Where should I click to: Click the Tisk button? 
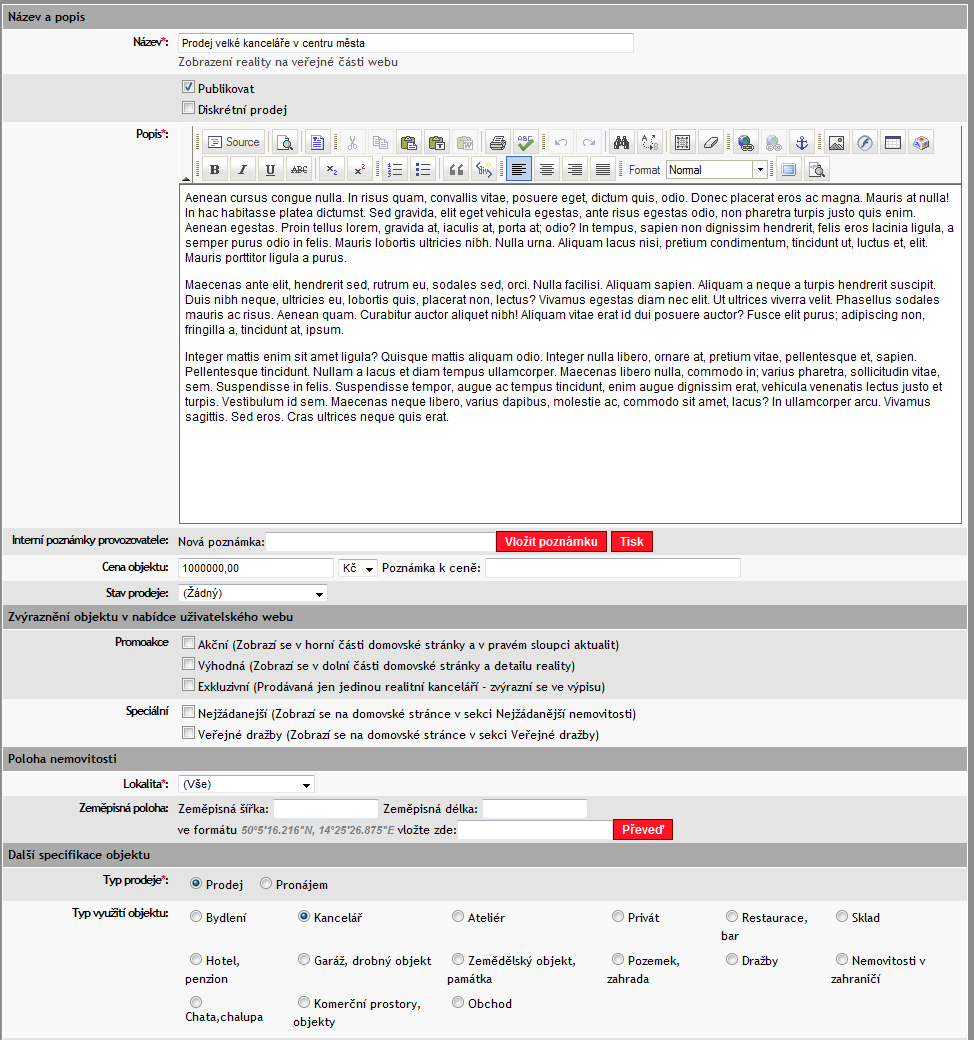point(632,541)
